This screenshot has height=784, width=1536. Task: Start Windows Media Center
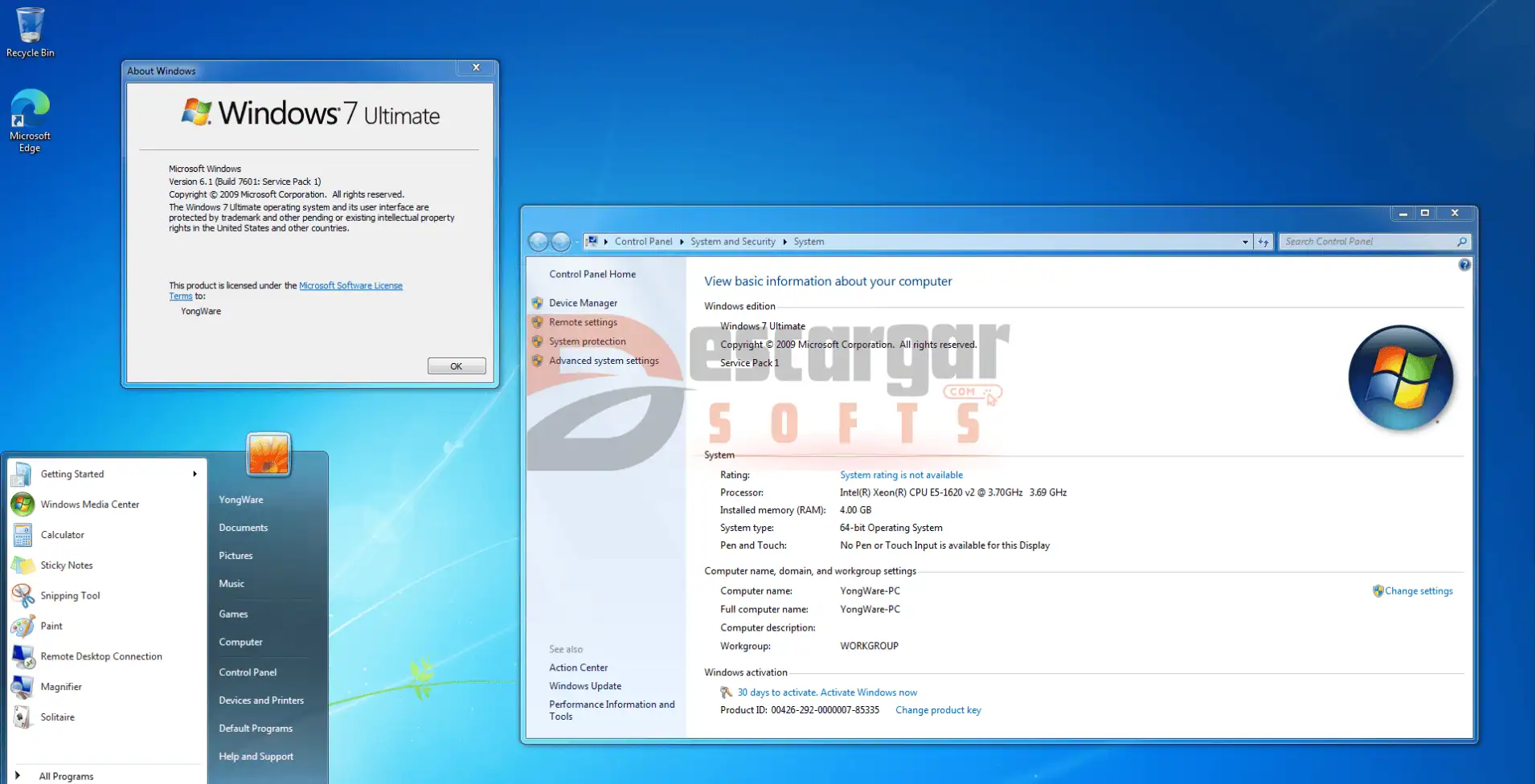tap(89, 504)
